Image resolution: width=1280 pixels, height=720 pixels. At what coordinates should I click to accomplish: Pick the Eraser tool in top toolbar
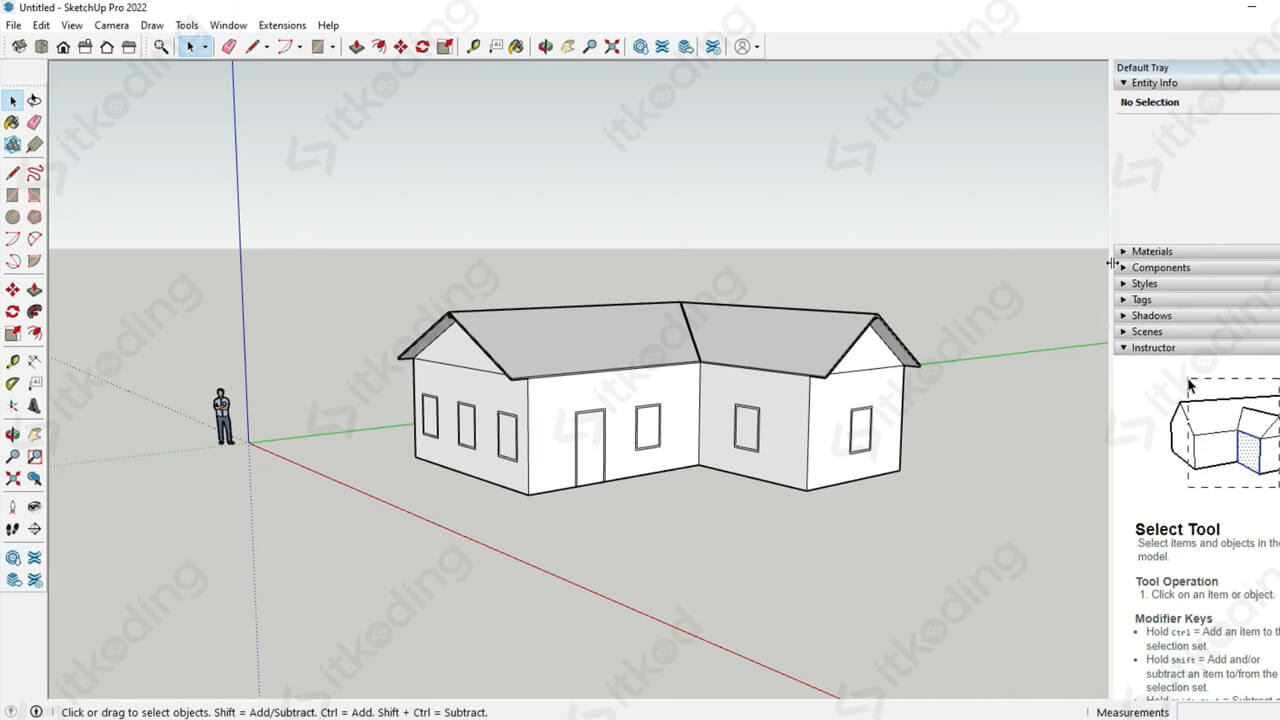click(229, 46)
